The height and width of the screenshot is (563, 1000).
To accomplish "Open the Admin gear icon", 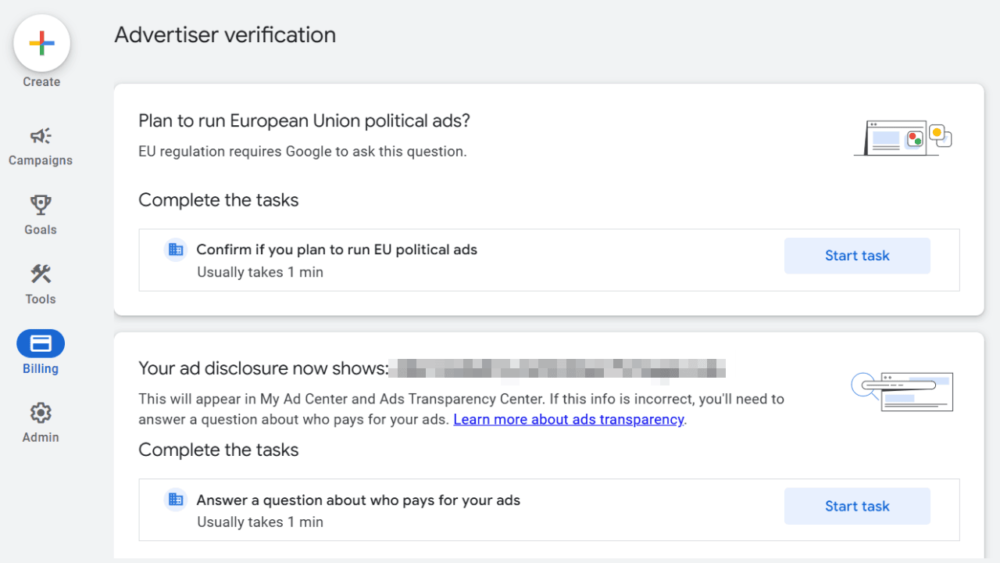I will click(41, 413).
